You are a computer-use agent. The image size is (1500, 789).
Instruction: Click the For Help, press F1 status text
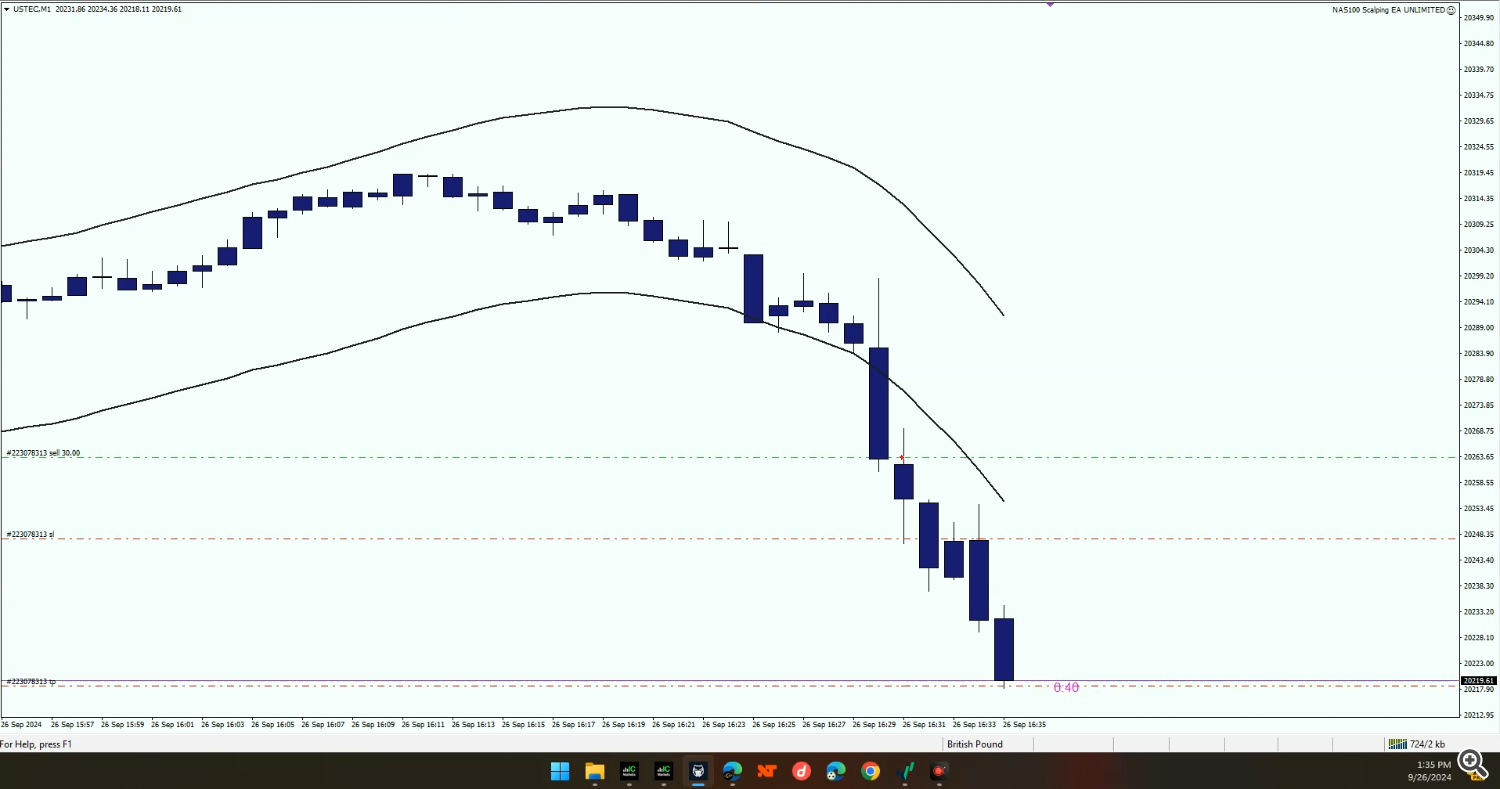(x=36, y=744)
